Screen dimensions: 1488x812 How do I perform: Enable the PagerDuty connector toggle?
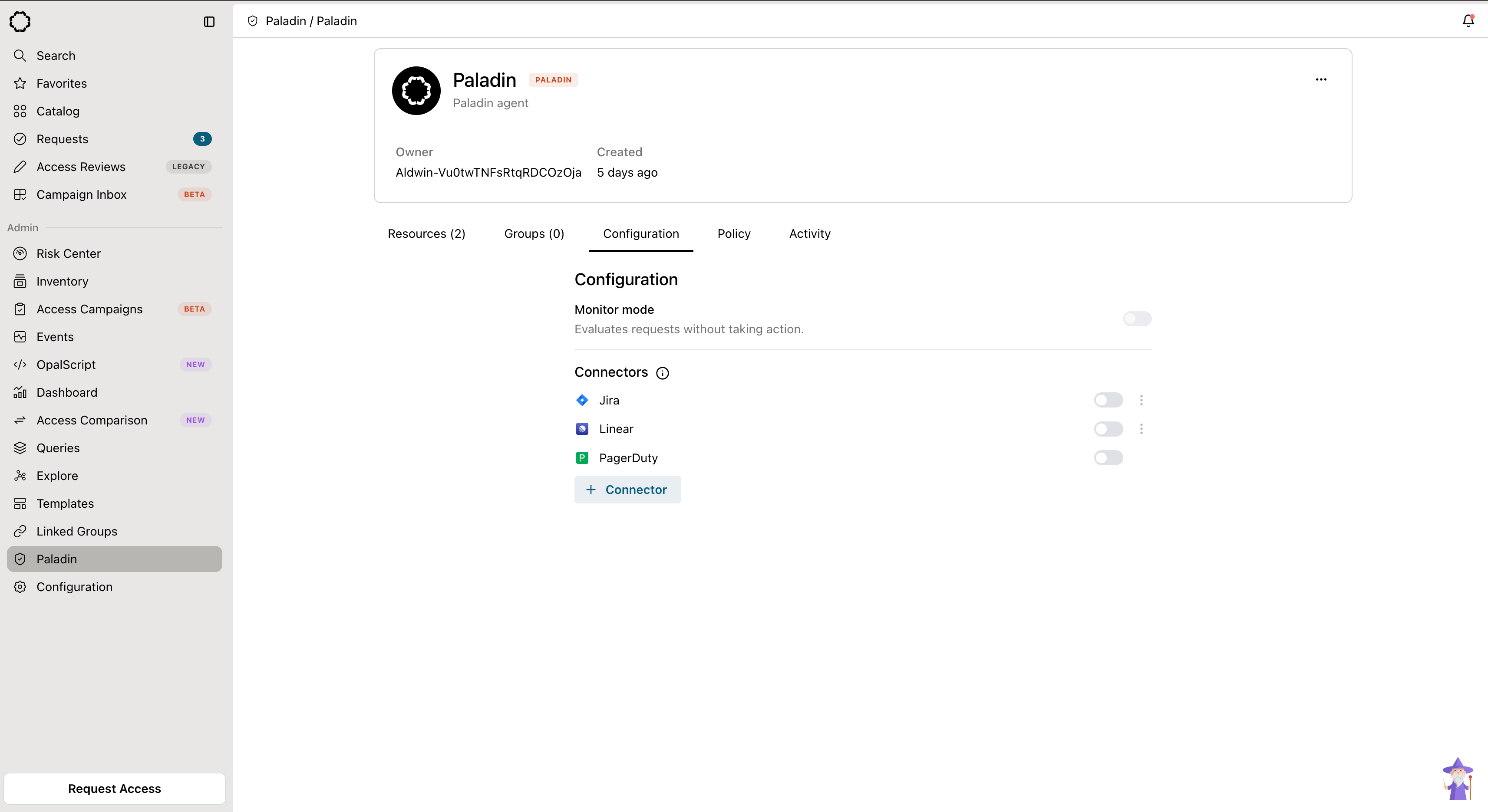point(1109,457)
